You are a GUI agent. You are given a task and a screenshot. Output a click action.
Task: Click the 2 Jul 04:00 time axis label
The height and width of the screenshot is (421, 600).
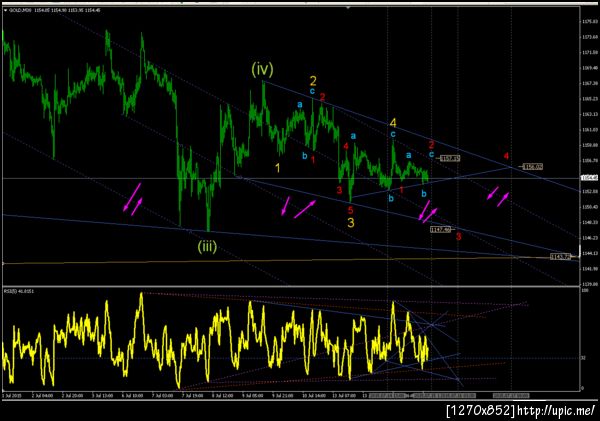coord(42,395)
